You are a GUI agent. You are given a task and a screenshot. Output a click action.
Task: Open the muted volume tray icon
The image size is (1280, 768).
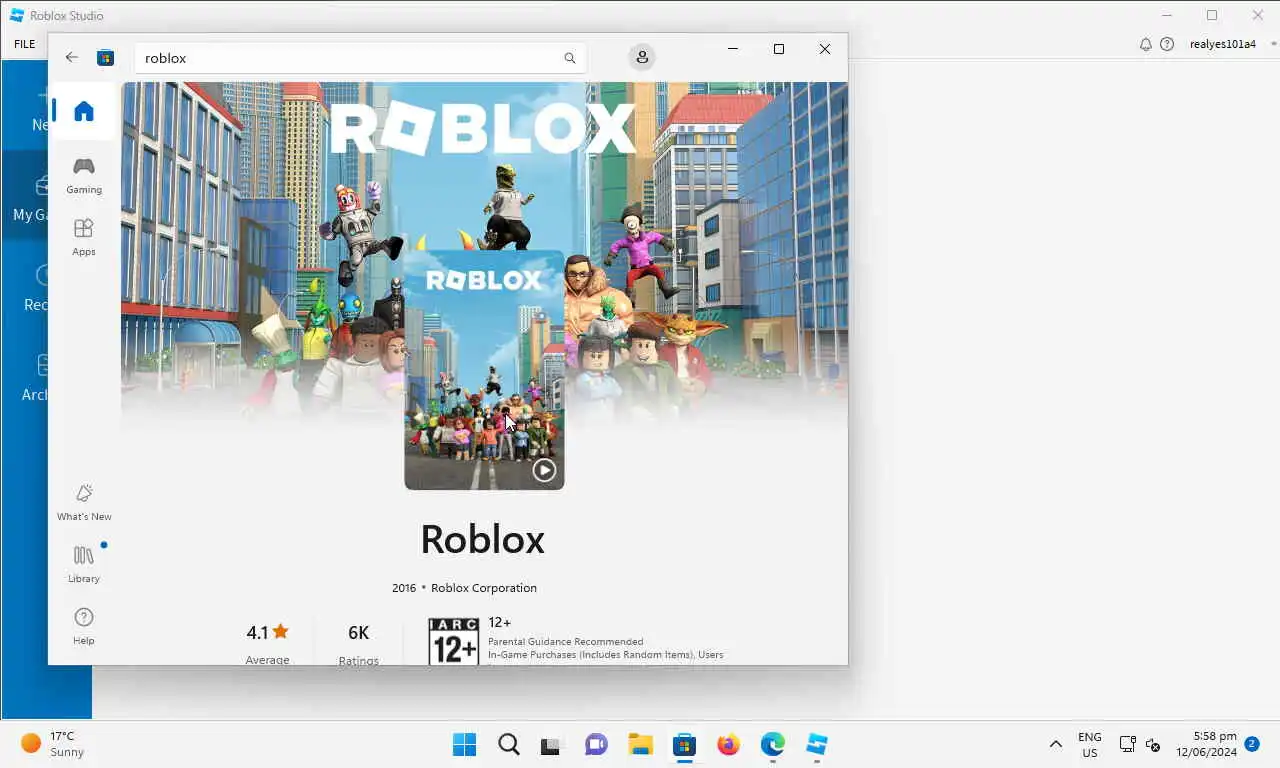(1152, 745)
